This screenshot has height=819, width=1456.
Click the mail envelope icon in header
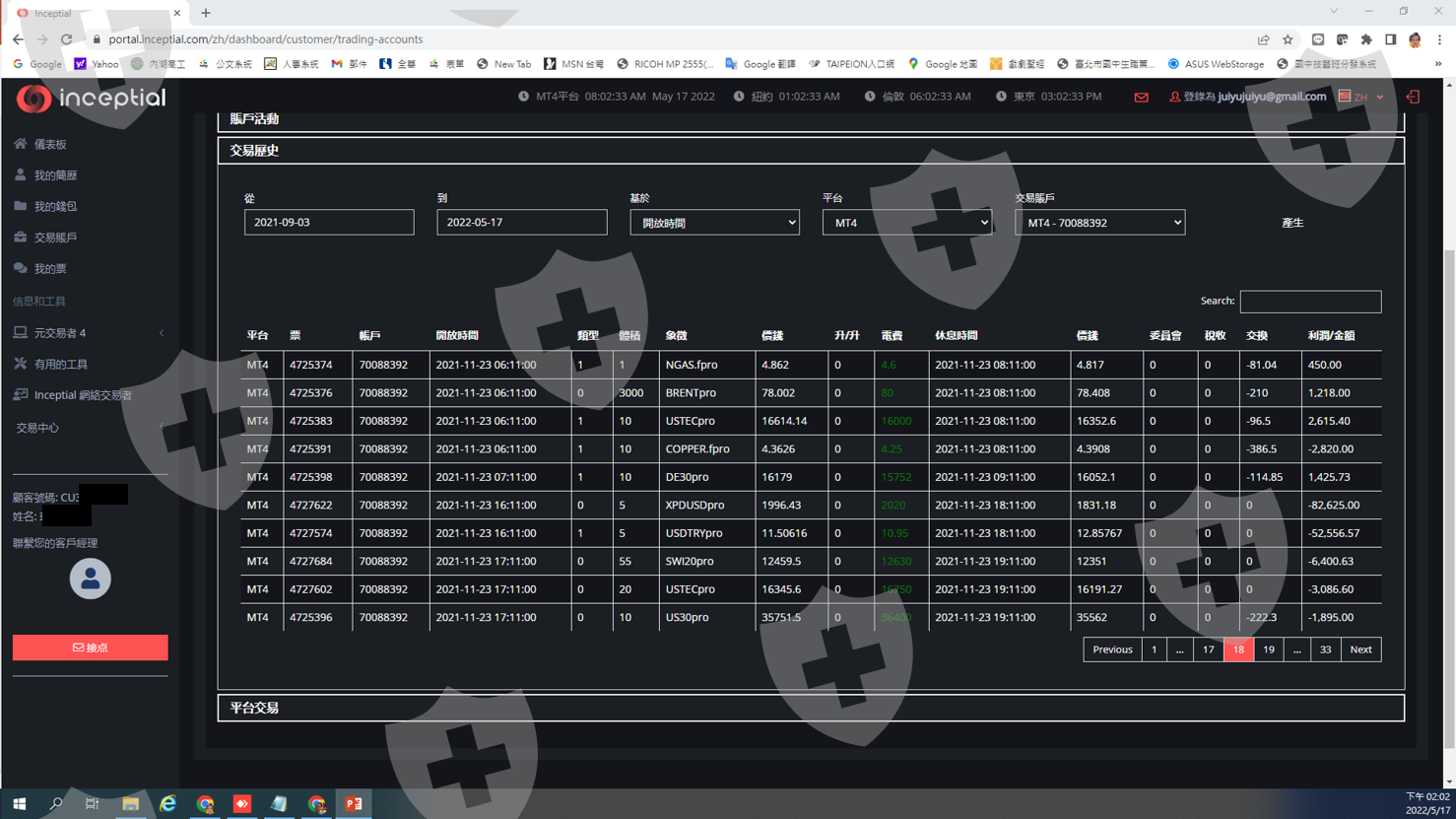[x=1141, y=98]
